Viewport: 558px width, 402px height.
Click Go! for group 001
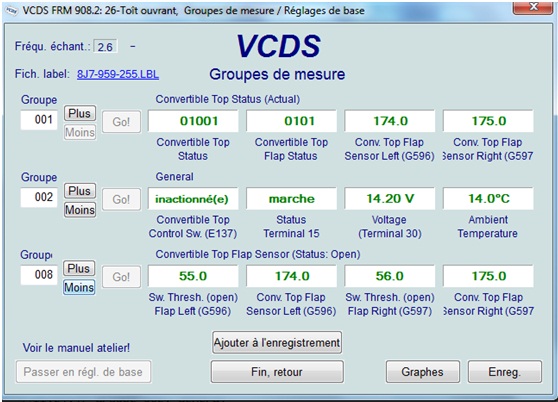(x=121, y=122)
